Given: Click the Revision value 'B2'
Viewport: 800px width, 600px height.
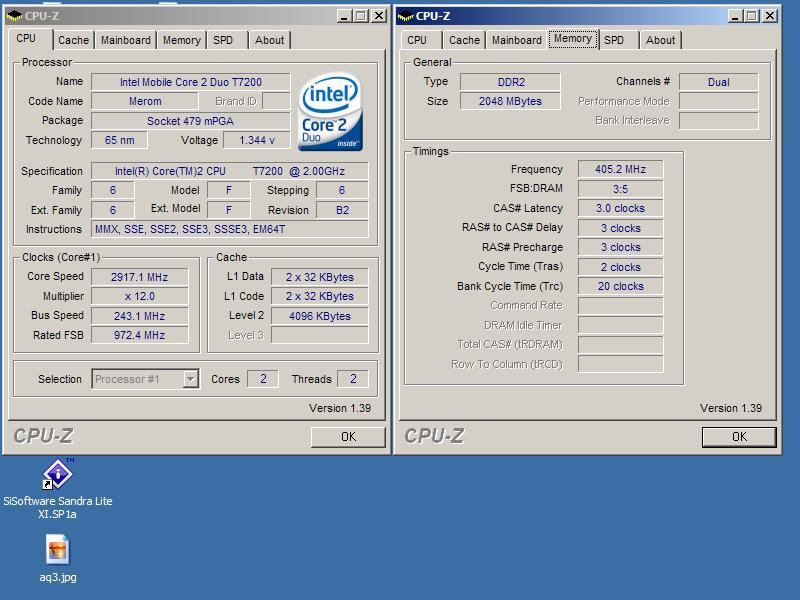Looking at the screenshot, I should (342, 210).
